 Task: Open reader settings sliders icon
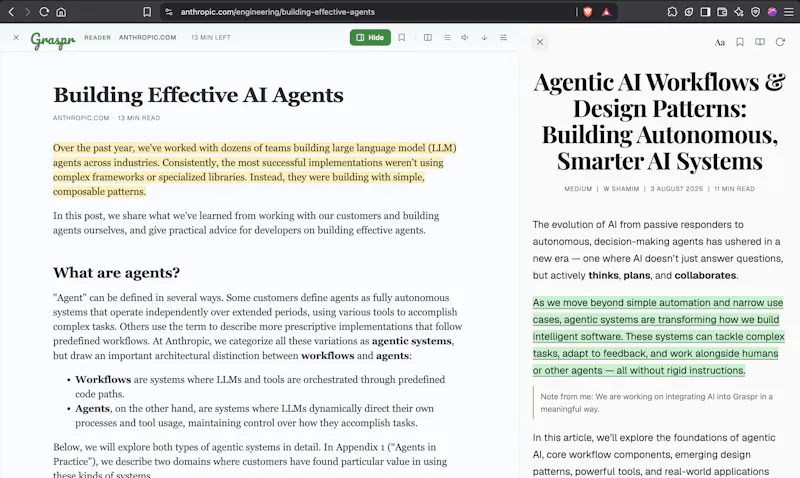[x=503, y=37]
